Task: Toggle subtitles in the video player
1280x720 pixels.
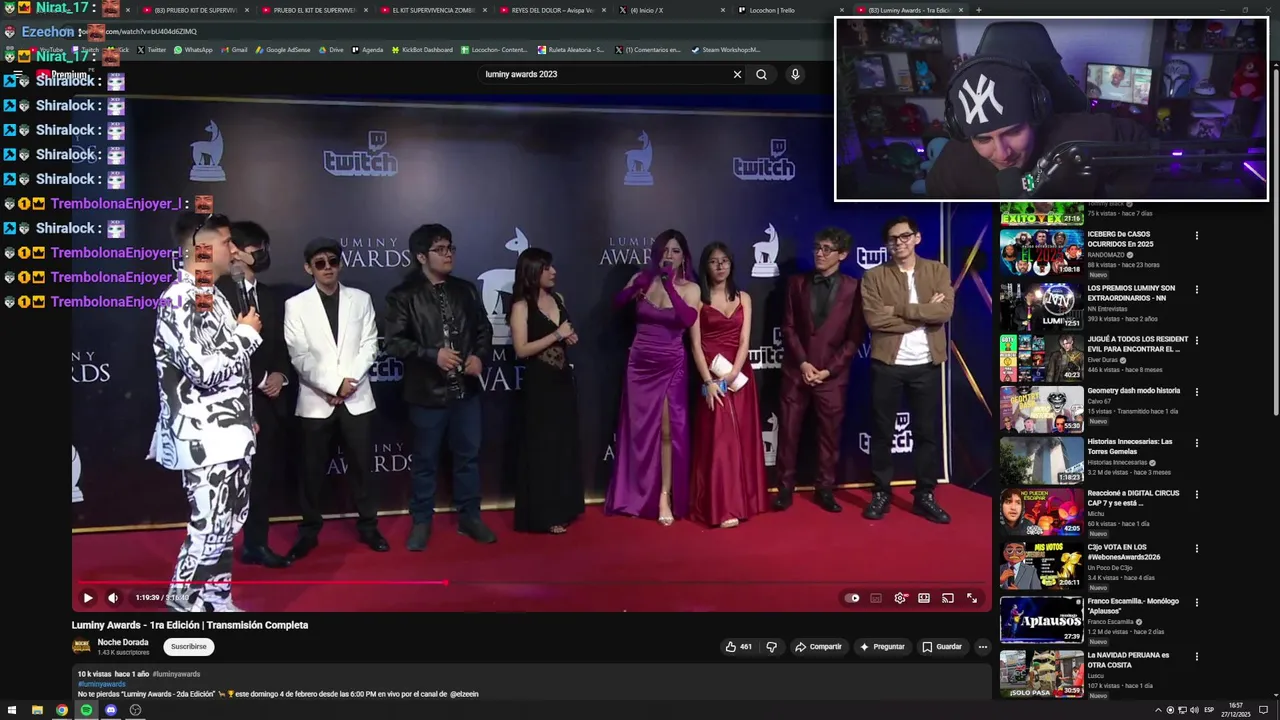Action: (x=876, y=598)
